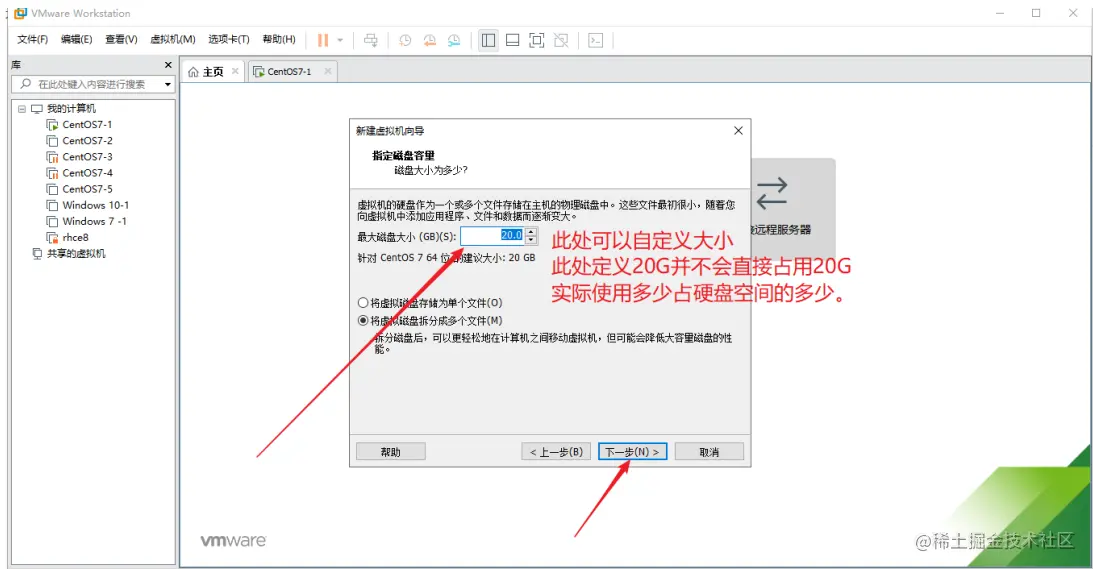Screen dimensions: 1093x569
Task: Click the home icon on 主页 tab
Action: (193, 72)
